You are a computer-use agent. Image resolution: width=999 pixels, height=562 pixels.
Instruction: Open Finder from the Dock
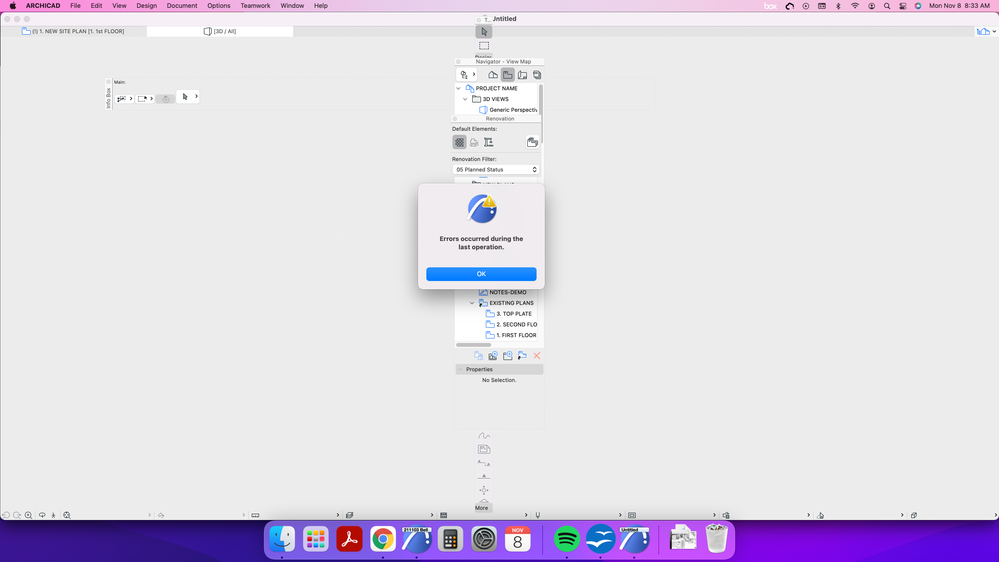pyautogui.click(x=282, y=539)
